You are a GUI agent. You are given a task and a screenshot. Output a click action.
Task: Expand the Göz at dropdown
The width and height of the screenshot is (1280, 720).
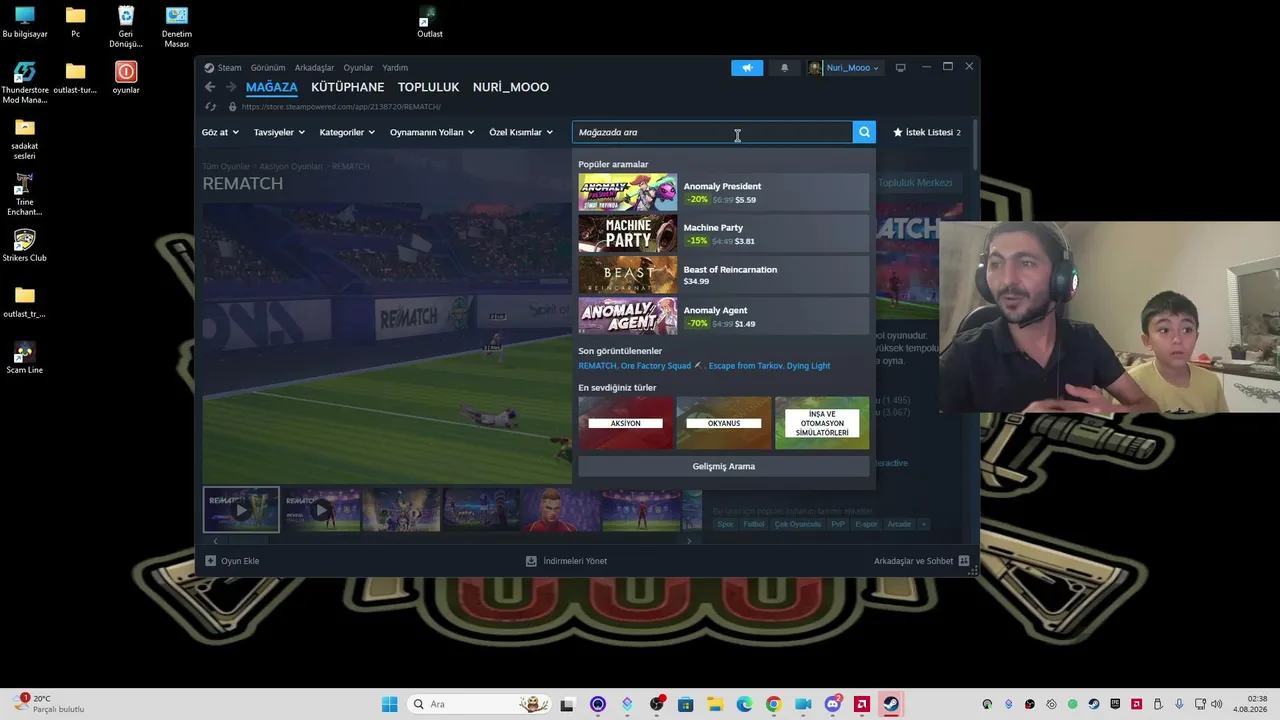(220, 132)
